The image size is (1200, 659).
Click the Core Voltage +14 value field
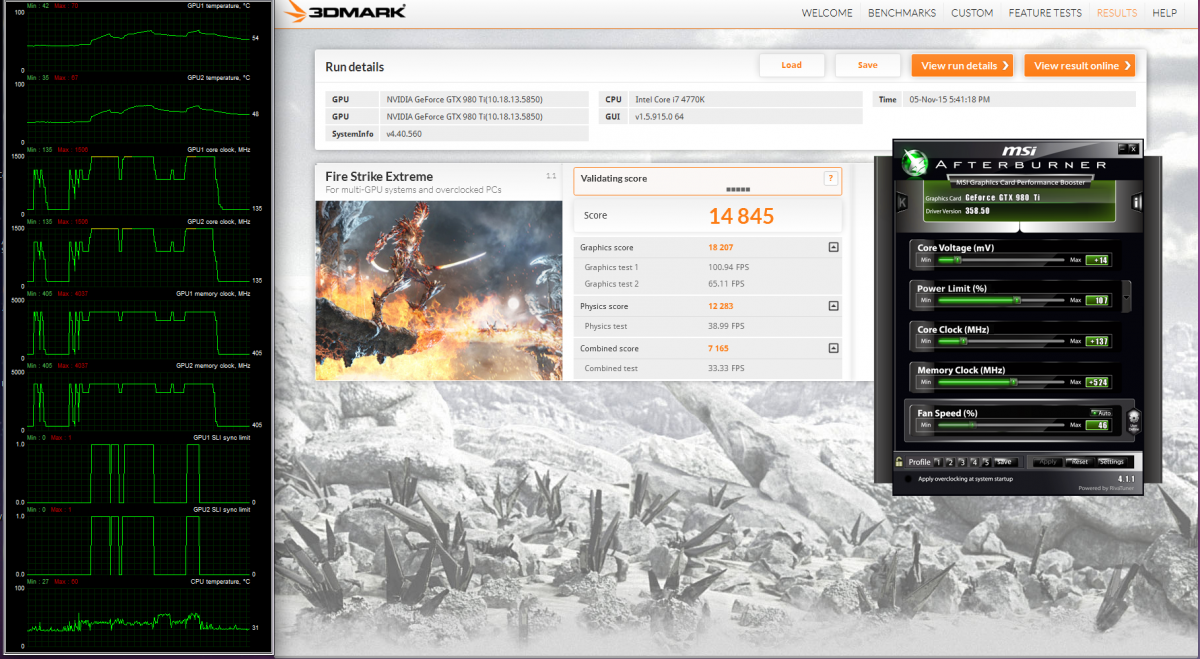[1097, 260]
